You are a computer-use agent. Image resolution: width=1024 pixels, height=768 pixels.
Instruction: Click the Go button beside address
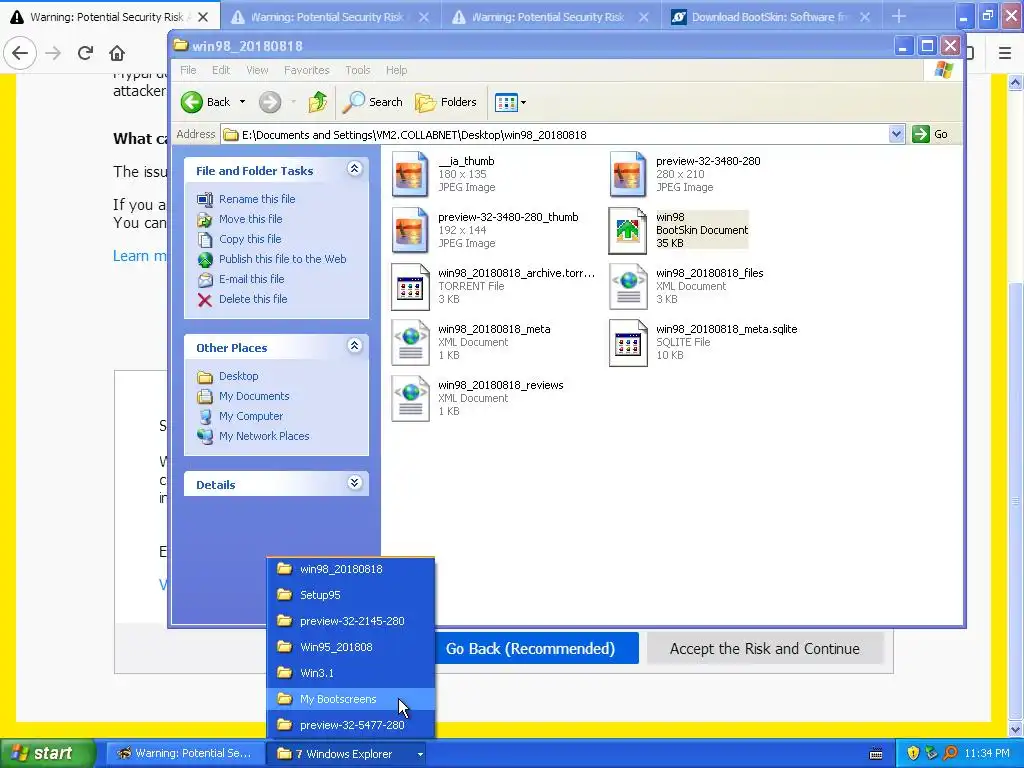click(x=931, y=135)
